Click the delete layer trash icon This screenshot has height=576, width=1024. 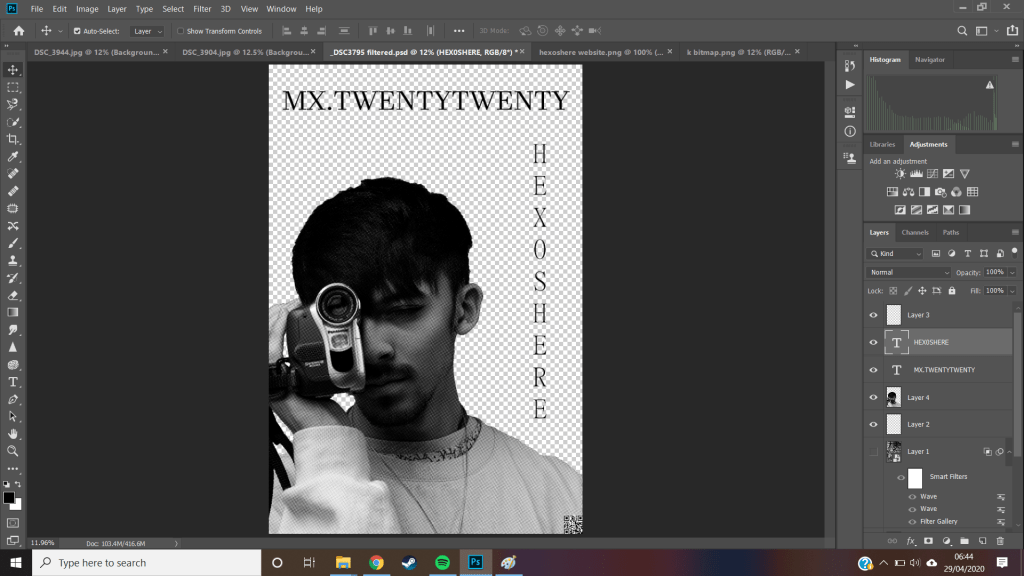[999, 541]
